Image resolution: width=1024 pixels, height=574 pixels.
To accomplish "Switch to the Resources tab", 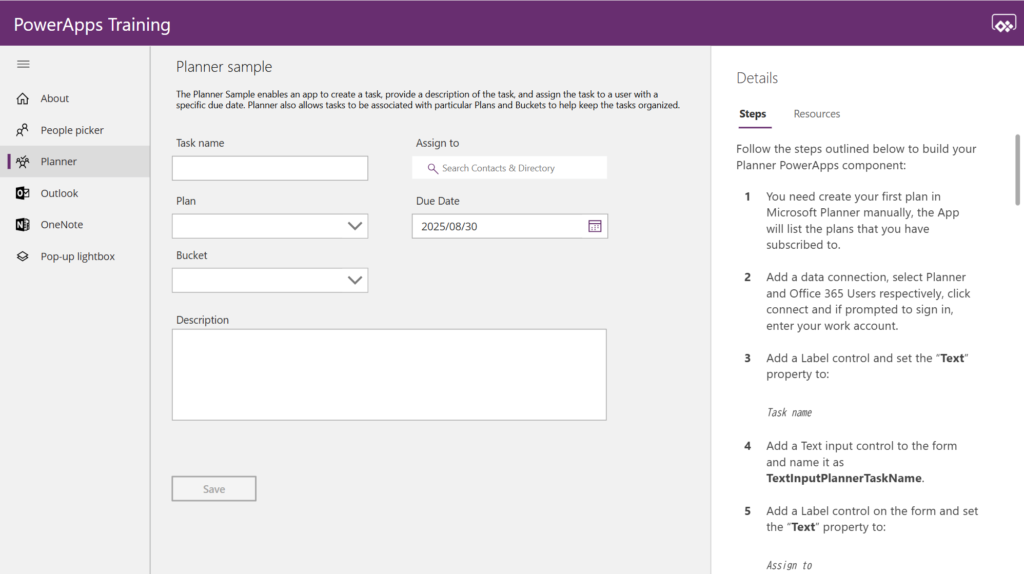I will (x=816, y=114).
